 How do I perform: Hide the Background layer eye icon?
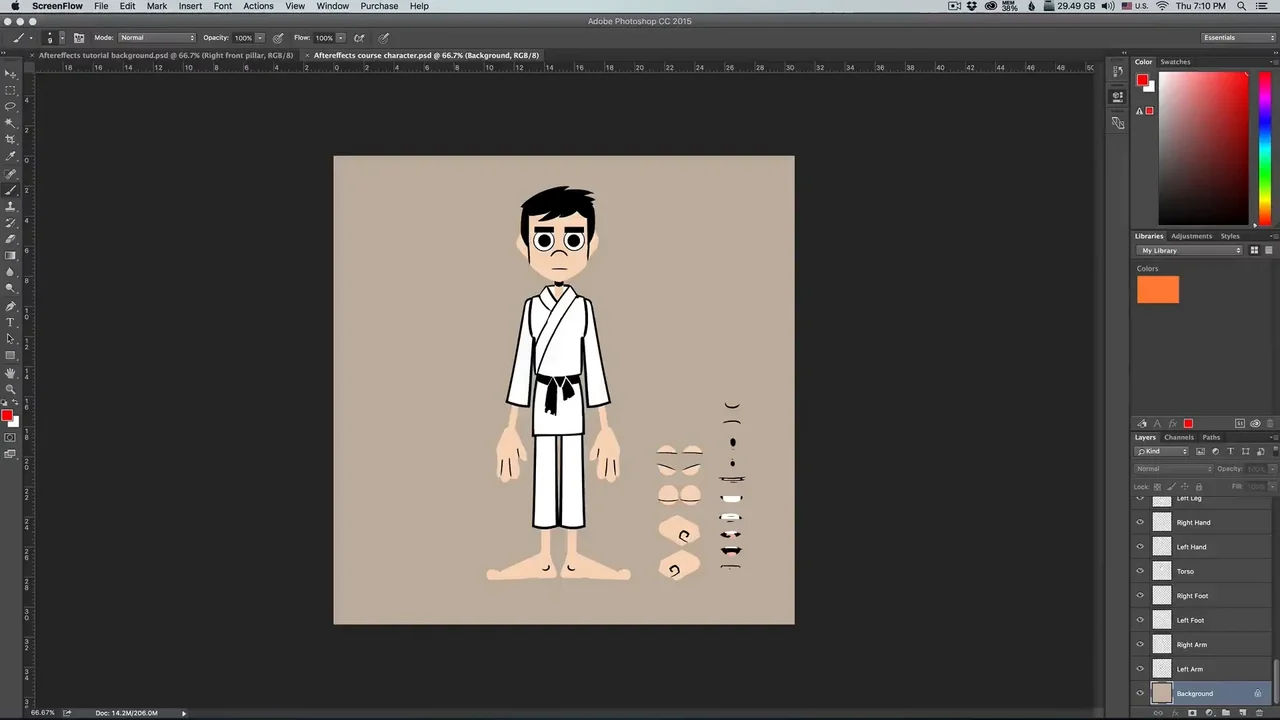1140,693
